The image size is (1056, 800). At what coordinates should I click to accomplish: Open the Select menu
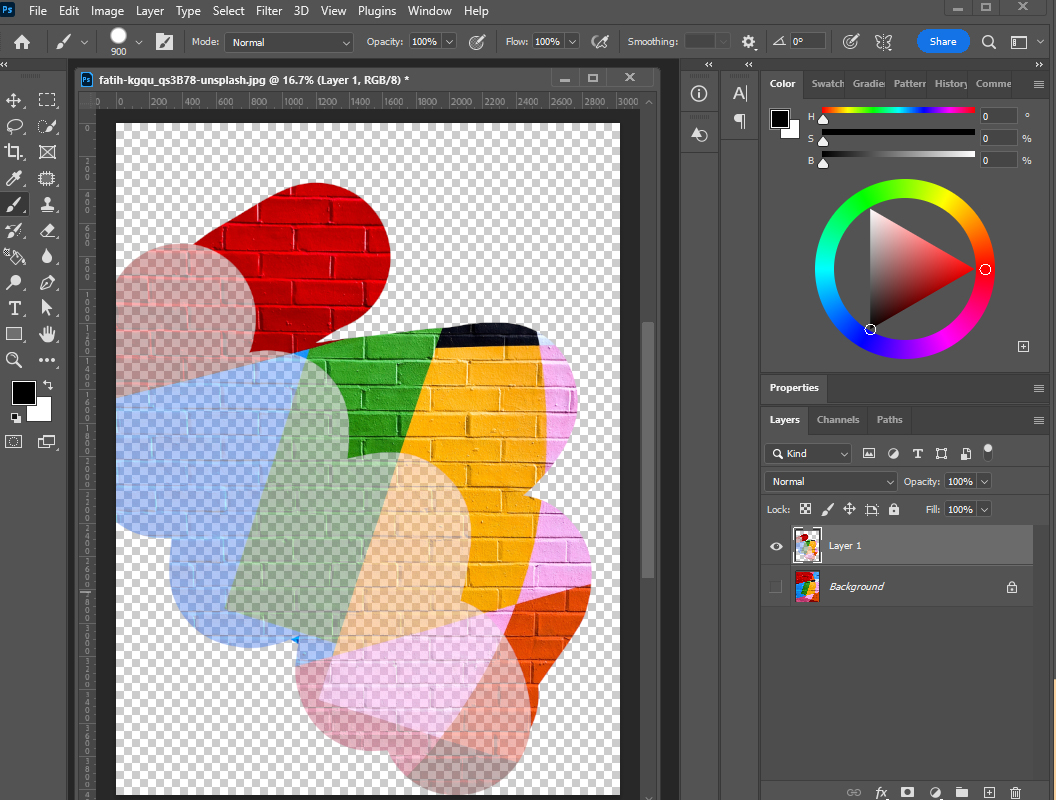(228, 11)
